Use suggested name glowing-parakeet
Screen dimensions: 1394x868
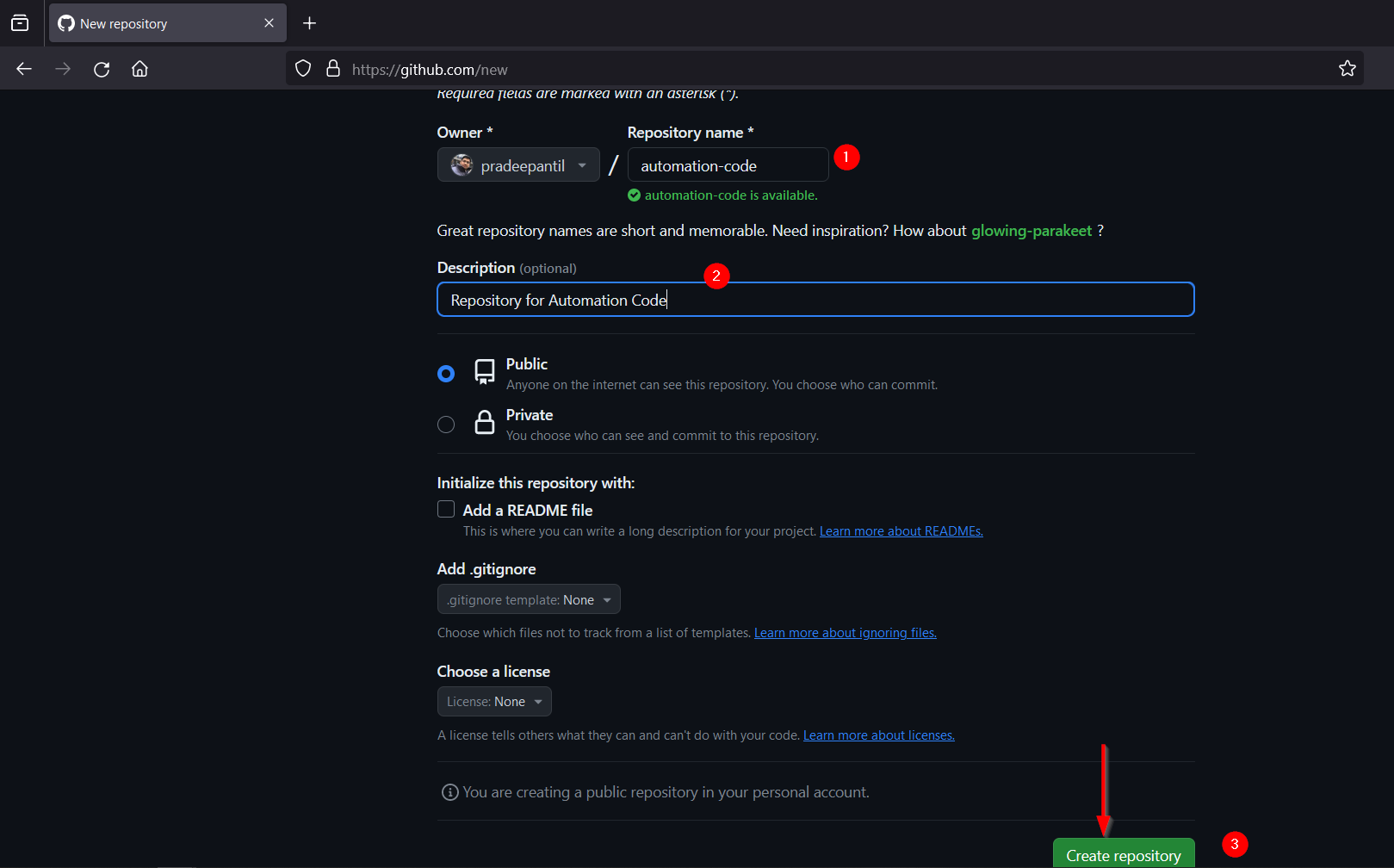[x=1032, y=231]
